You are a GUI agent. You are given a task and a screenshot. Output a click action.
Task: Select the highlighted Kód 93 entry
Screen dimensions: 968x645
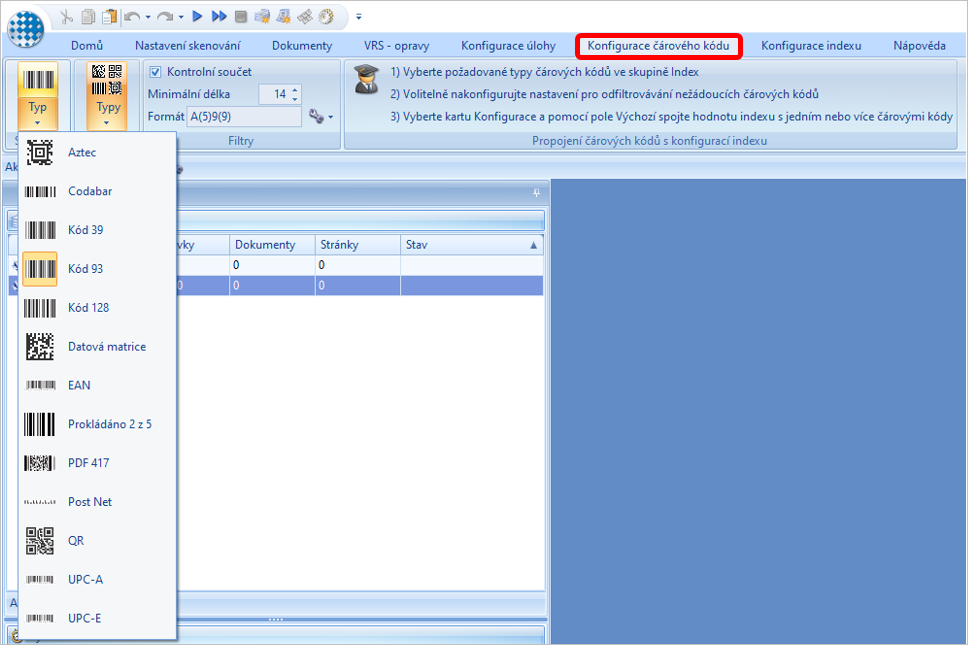(x=98, y=269)
